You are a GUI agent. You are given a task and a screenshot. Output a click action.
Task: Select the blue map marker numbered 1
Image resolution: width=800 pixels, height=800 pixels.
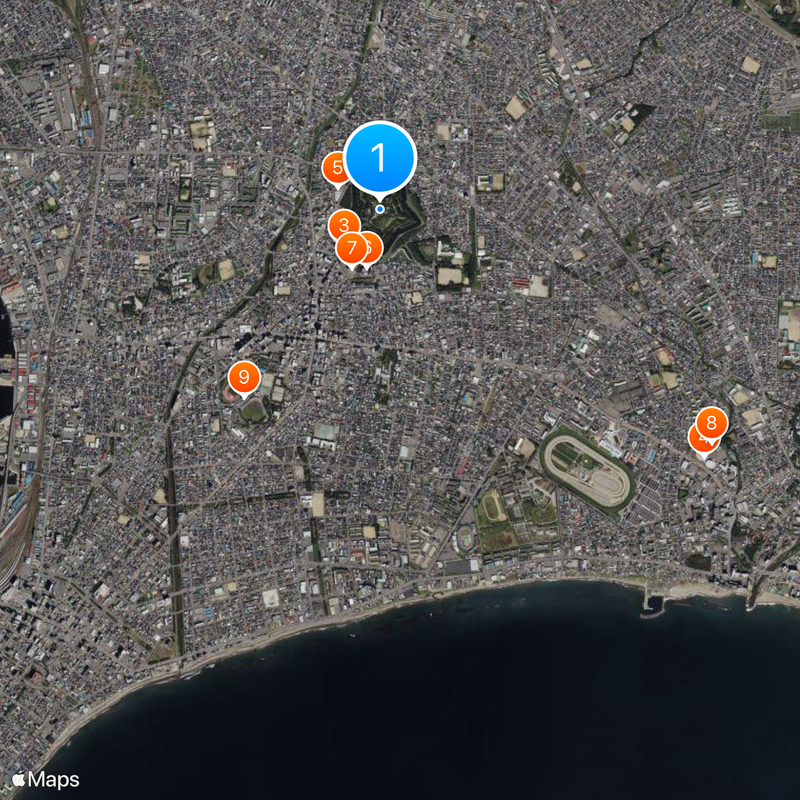380,155
